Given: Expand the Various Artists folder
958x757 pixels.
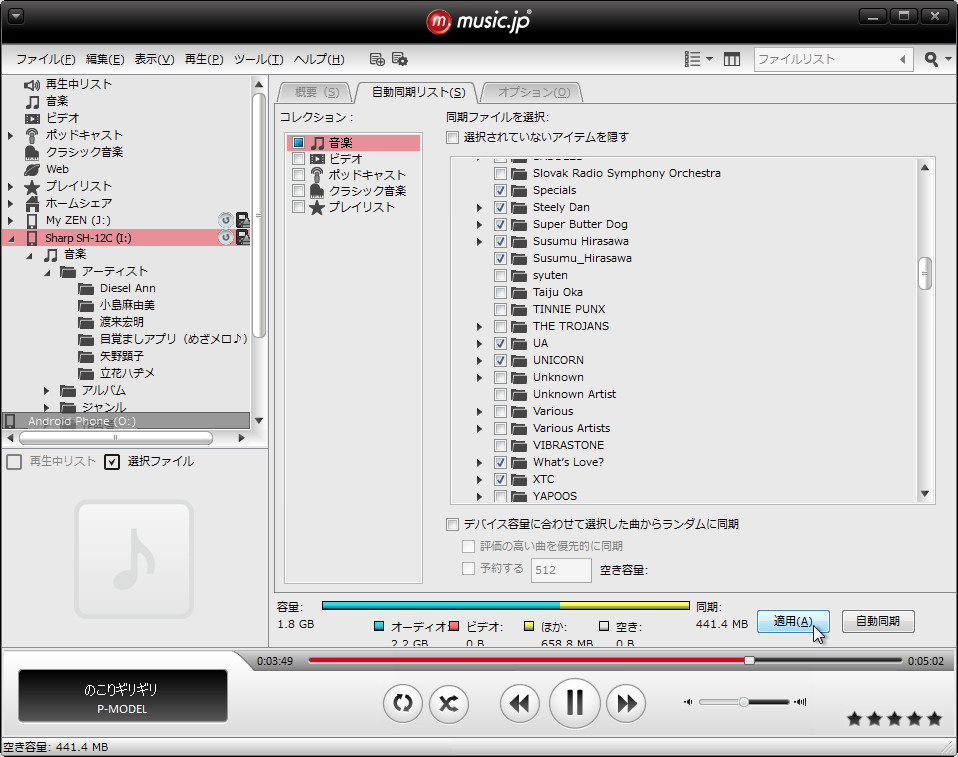Looking at the screenshot, I should tap(480, 429).
